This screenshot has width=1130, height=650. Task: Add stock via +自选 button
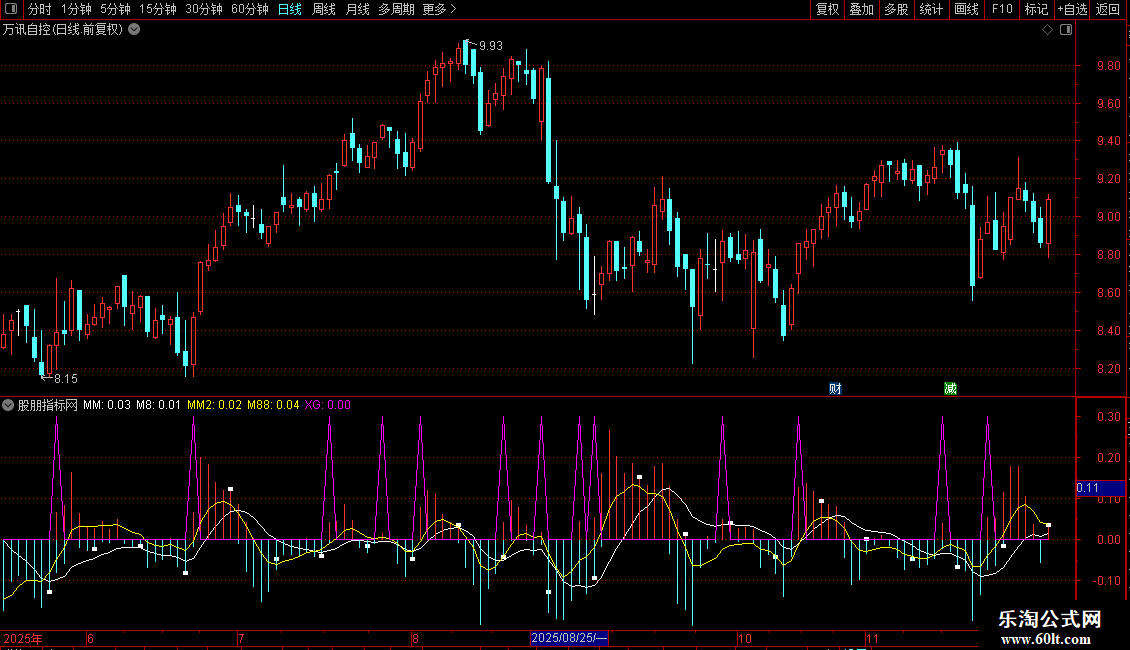(1072, 9)
